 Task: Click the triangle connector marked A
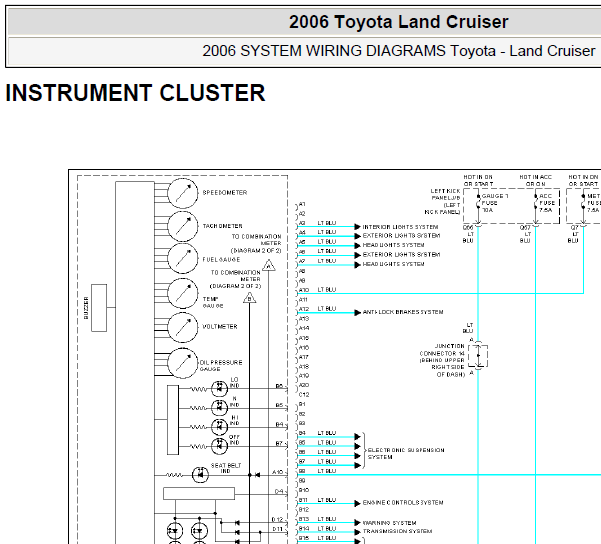(x=269, y=265)
